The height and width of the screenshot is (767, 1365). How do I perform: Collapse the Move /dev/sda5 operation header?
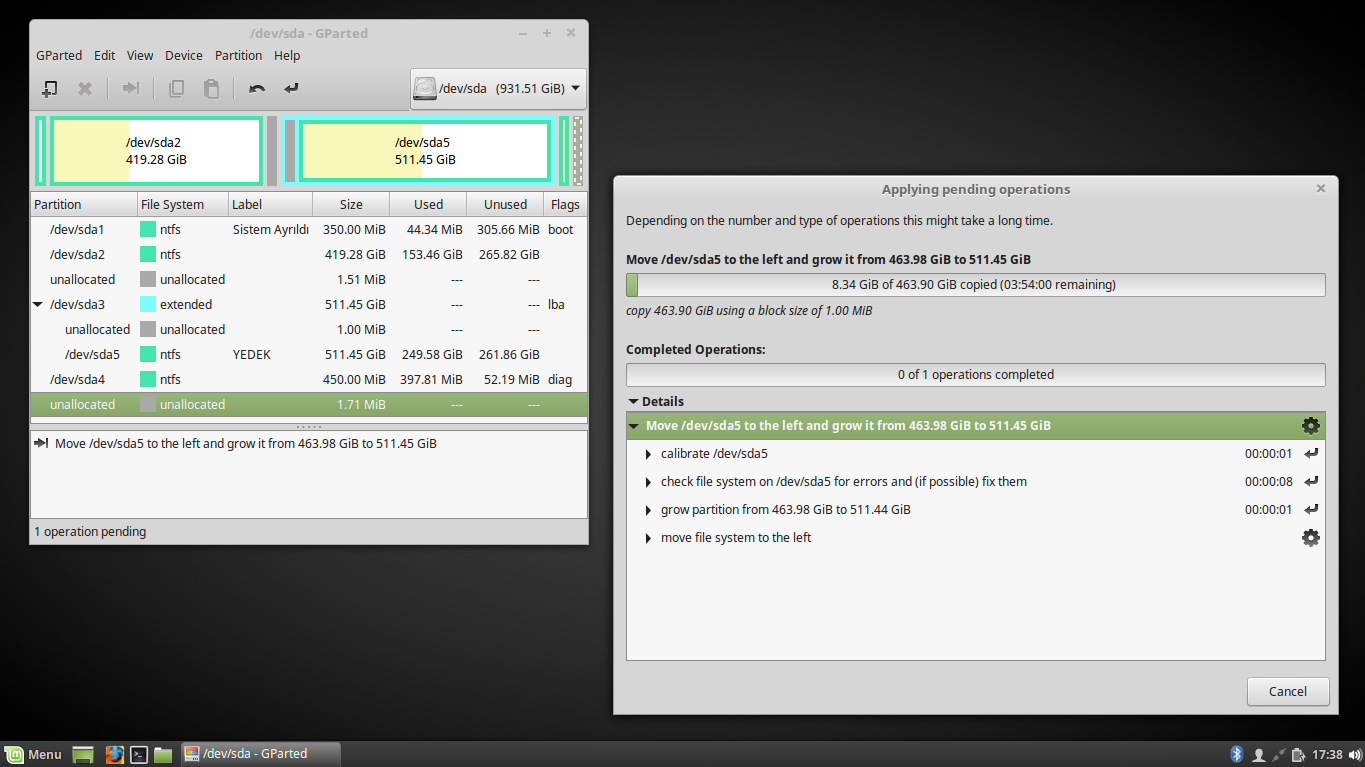pos(633,426)
